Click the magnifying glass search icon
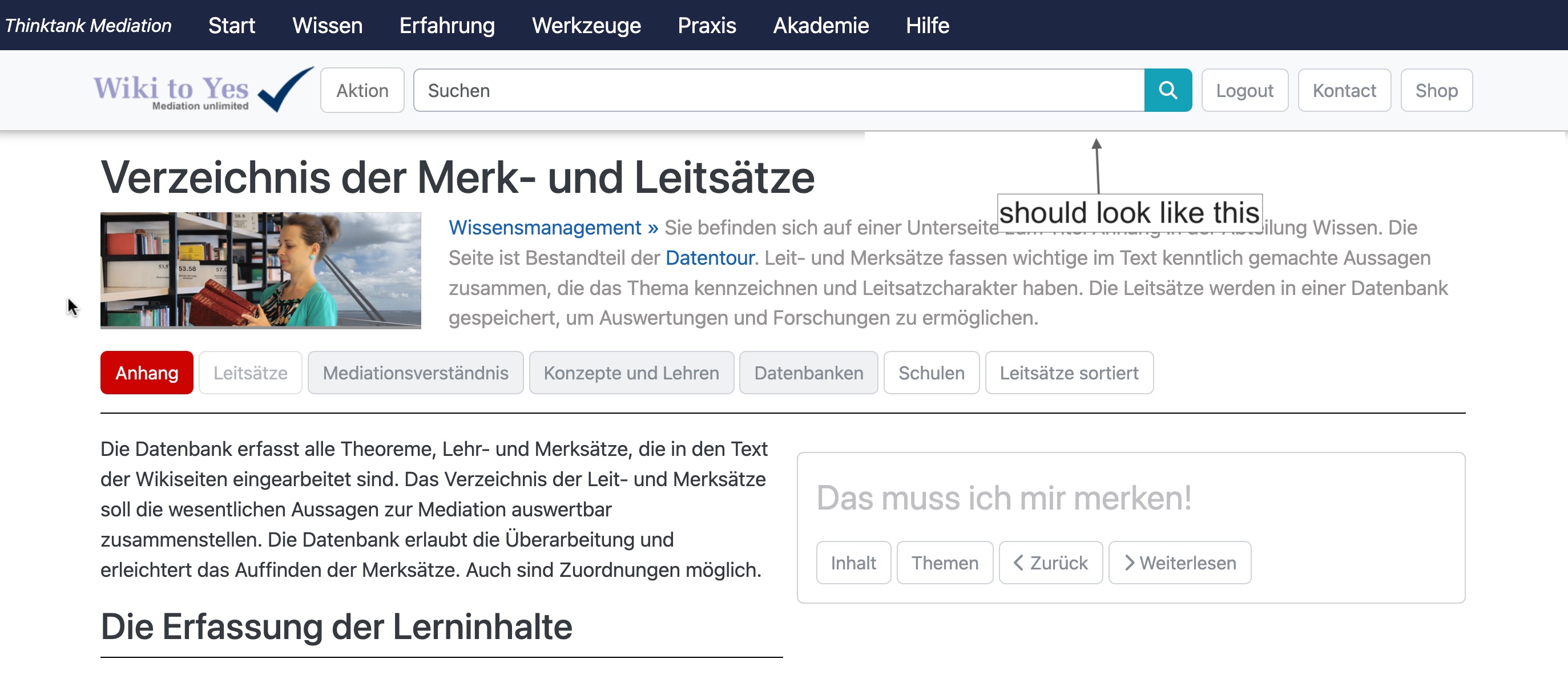 click(1167, 90)
